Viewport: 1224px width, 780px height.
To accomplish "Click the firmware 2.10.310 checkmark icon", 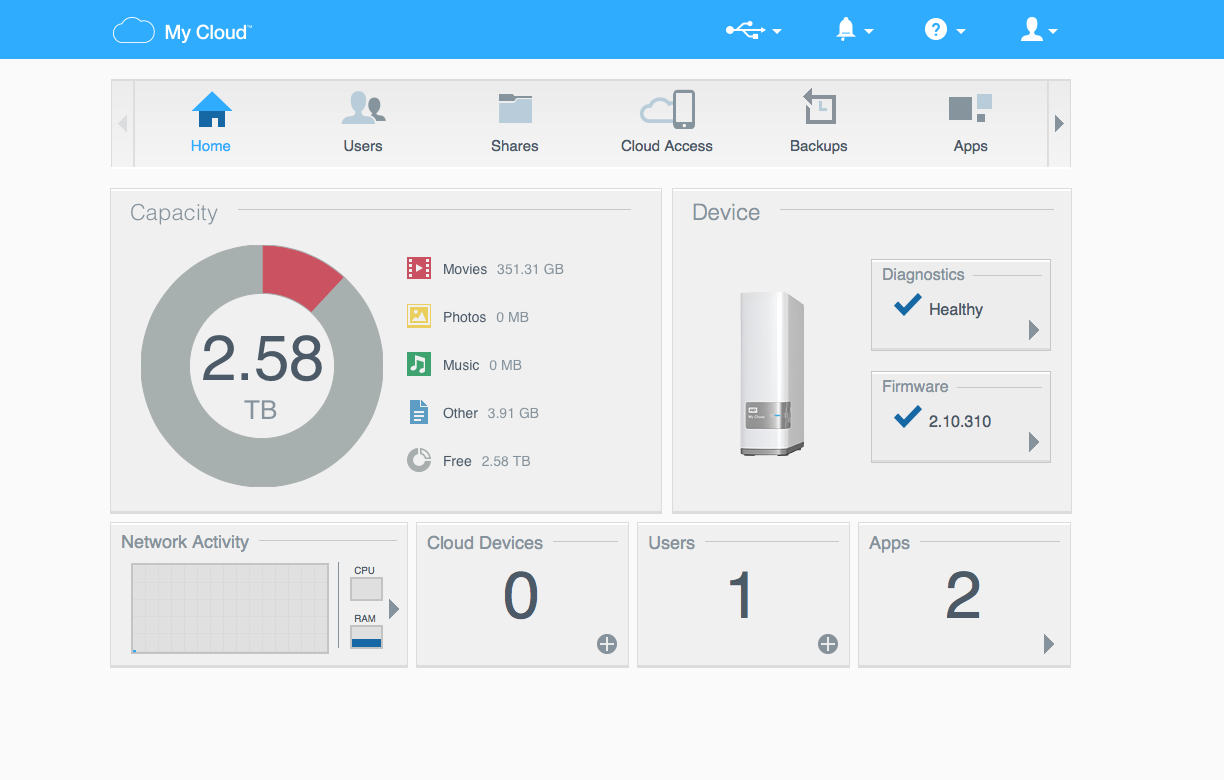I will point(907,417).
